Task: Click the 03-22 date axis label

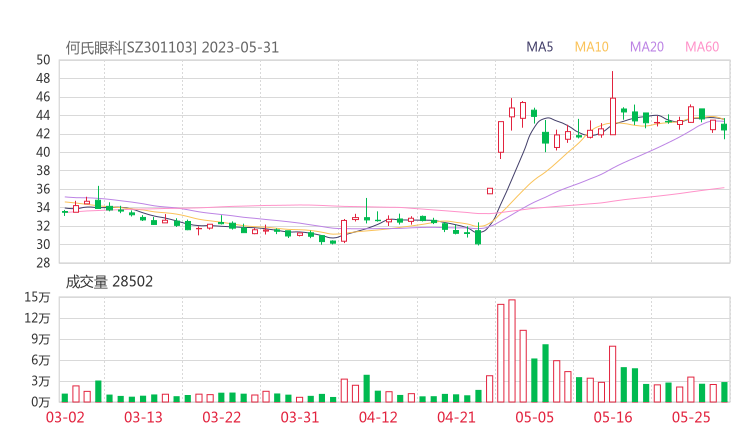Action: pos(222,417)
